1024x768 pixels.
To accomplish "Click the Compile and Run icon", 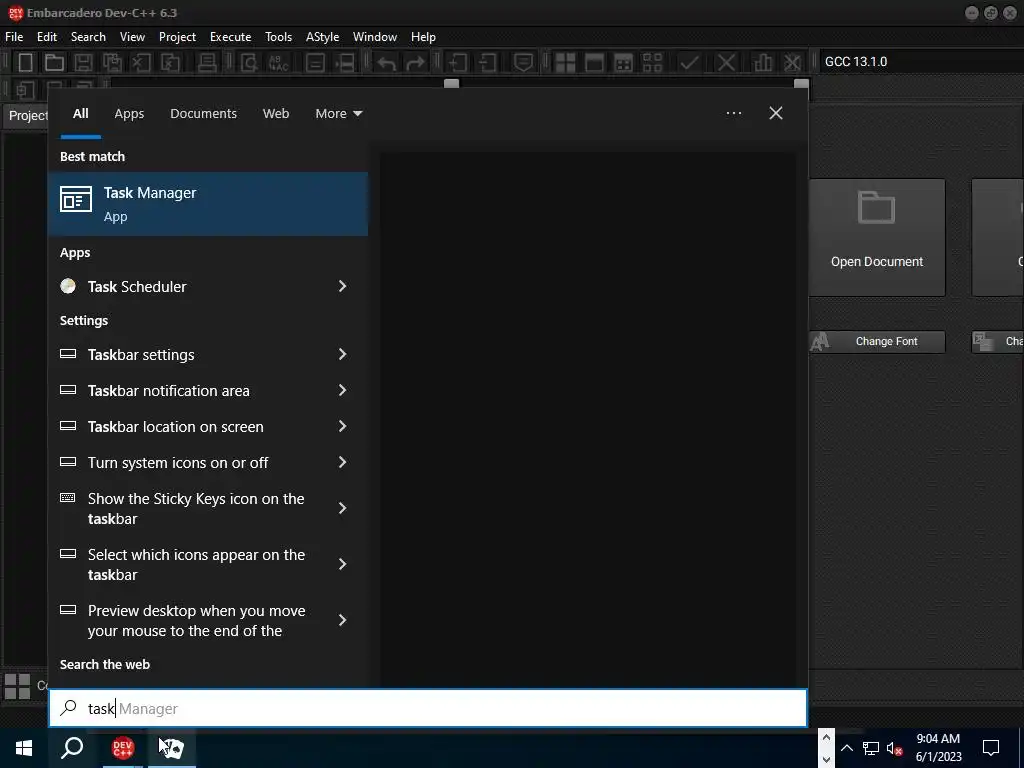I will coord(624,63).
